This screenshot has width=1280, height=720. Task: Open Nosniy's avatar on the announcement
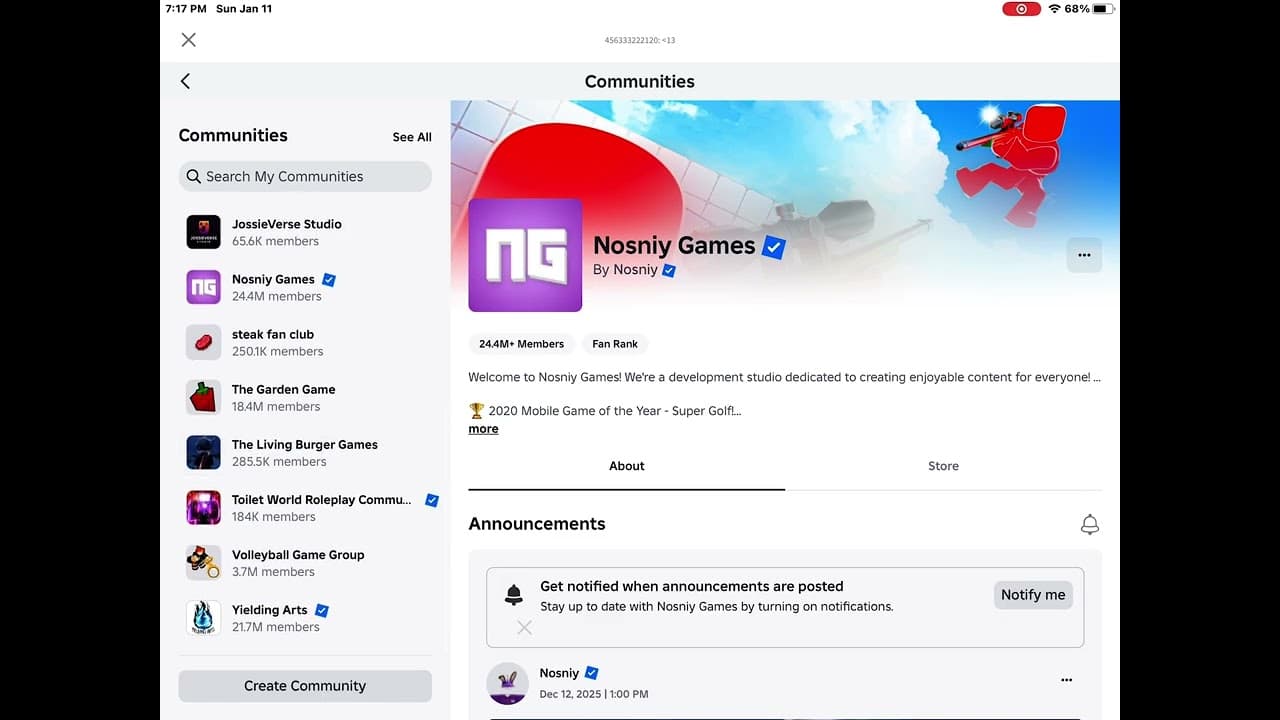507,683
